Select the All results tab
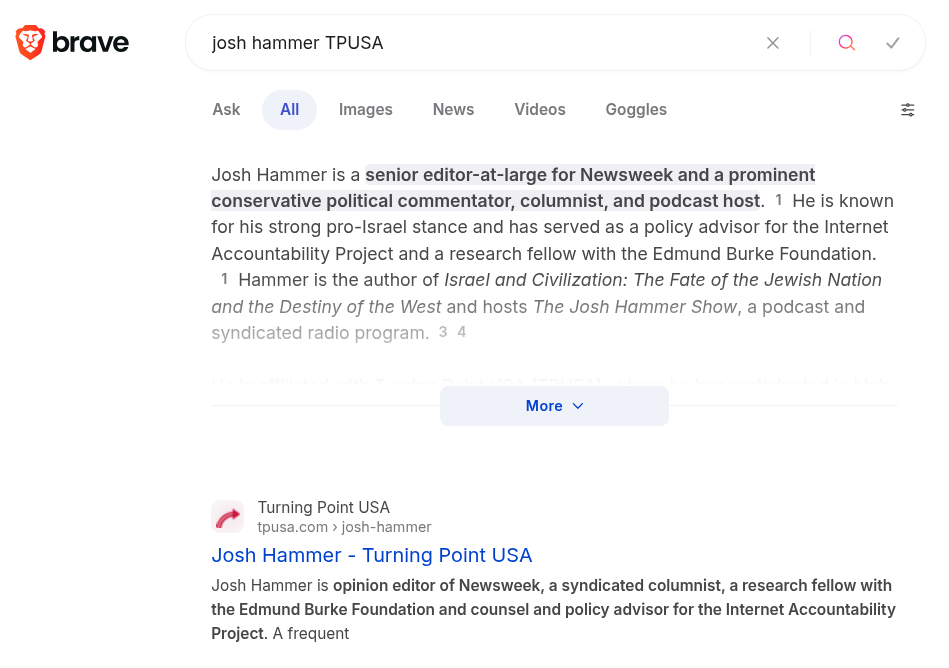Viewport: 949px width, 668px height. click(x=289, y=110)
